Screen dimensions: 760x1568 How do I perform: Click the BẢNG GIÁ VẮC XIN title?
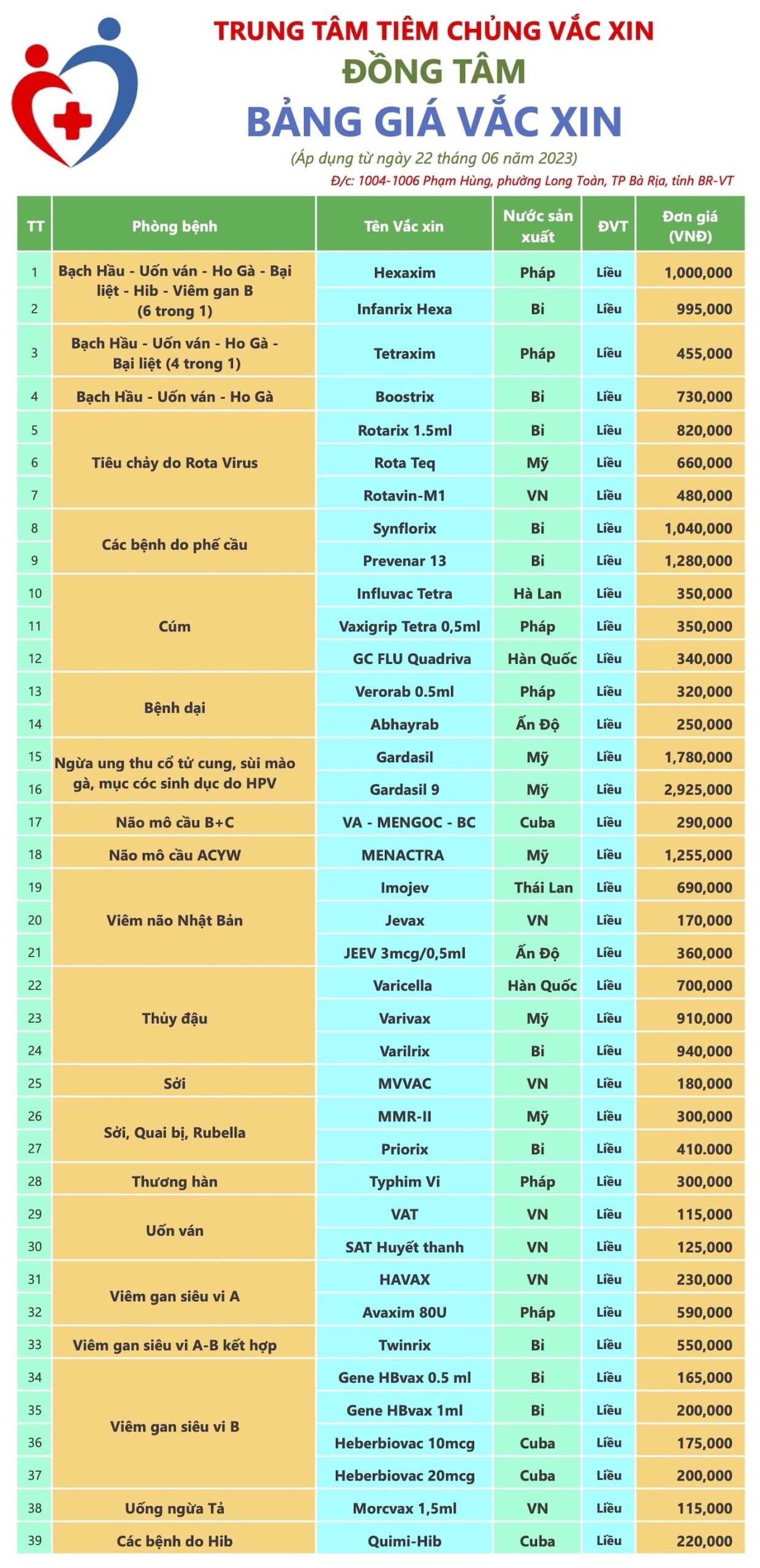[x=433, y=121]
